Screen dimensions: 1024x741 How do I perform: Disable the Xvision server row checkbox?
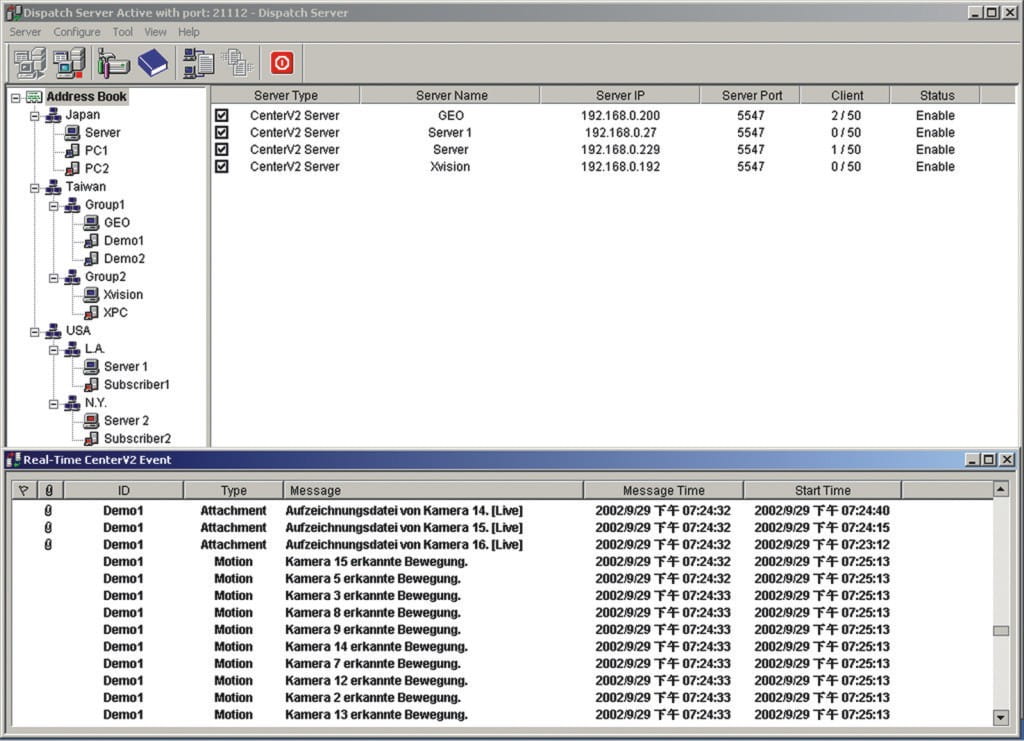click(x=222, y=167)
